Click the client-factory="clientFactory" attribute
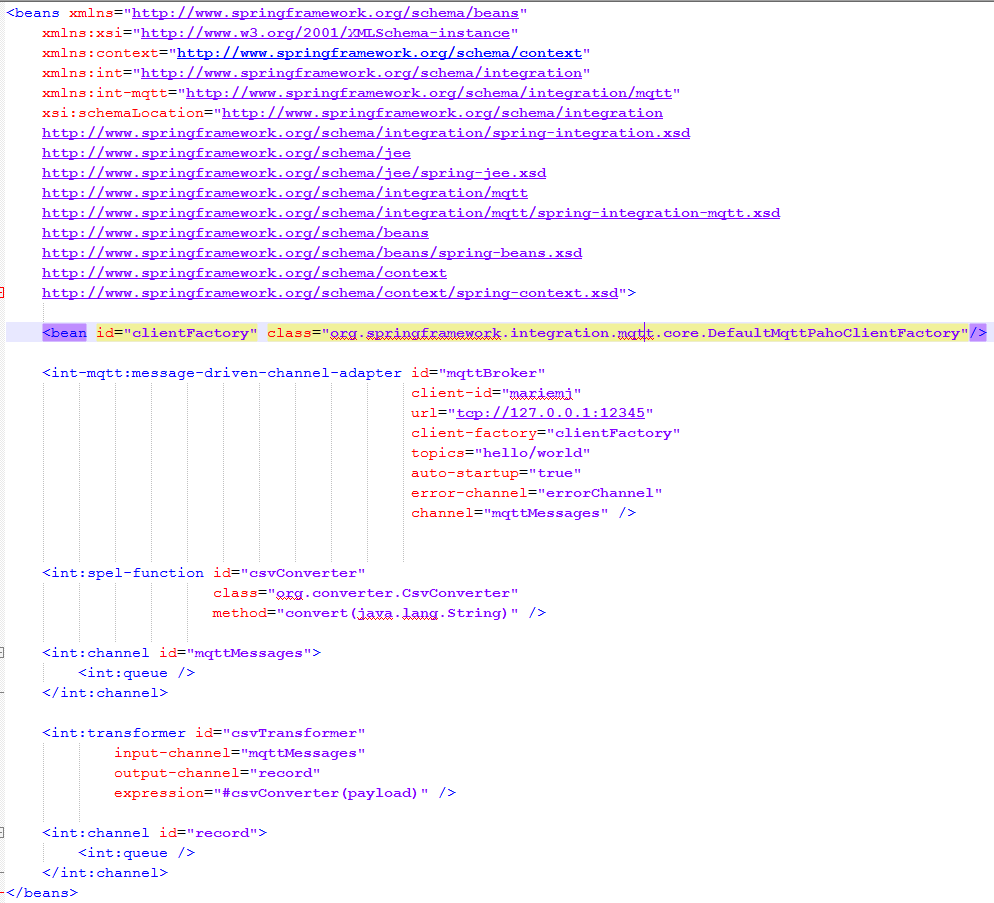This screenshot has width=994, height=903. (546, 433)
